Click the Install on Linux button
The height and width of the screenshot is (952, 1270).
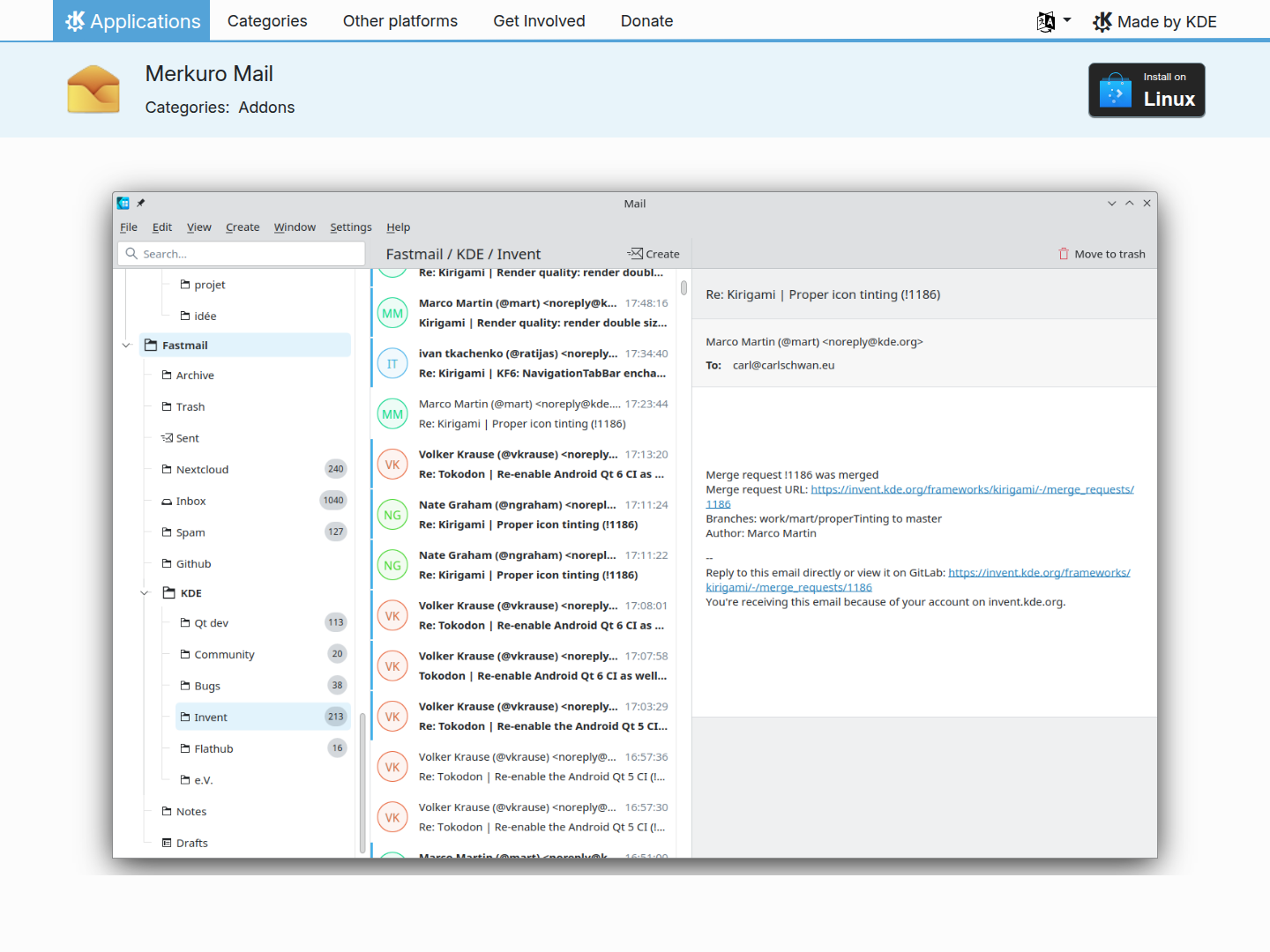coord(1147,90)
